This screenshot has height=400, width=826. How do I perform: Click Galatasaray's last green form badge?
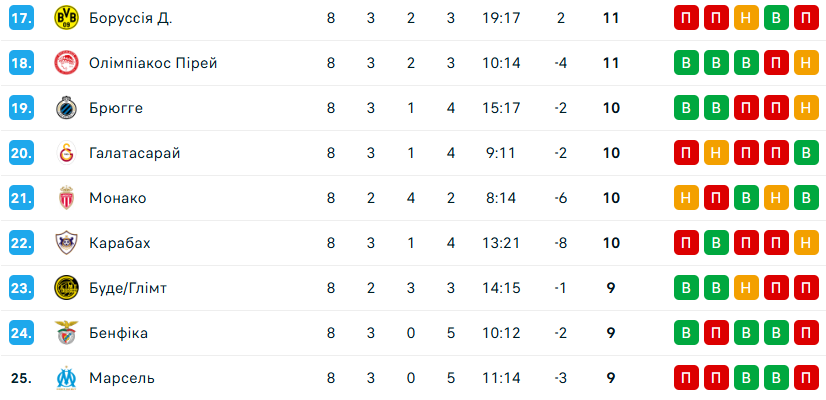pos(806,153)
